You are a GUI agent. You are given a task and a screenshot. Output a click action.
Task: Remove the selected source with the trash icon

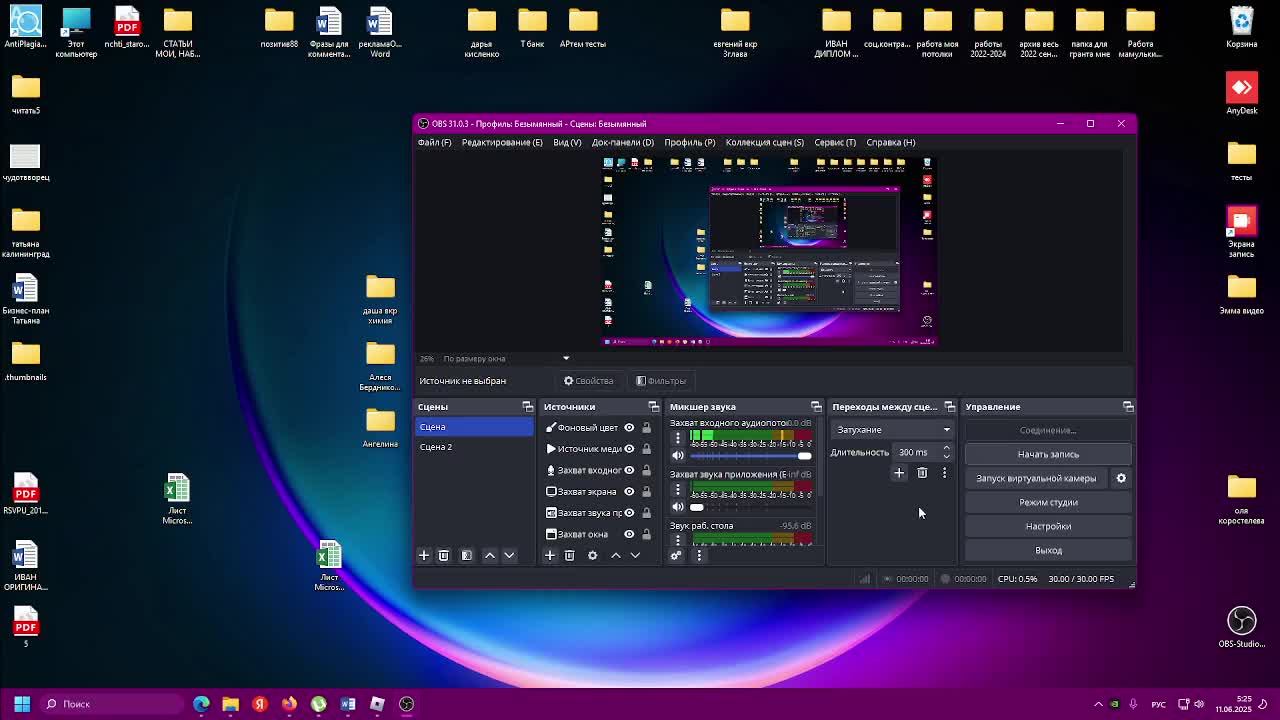570,555
